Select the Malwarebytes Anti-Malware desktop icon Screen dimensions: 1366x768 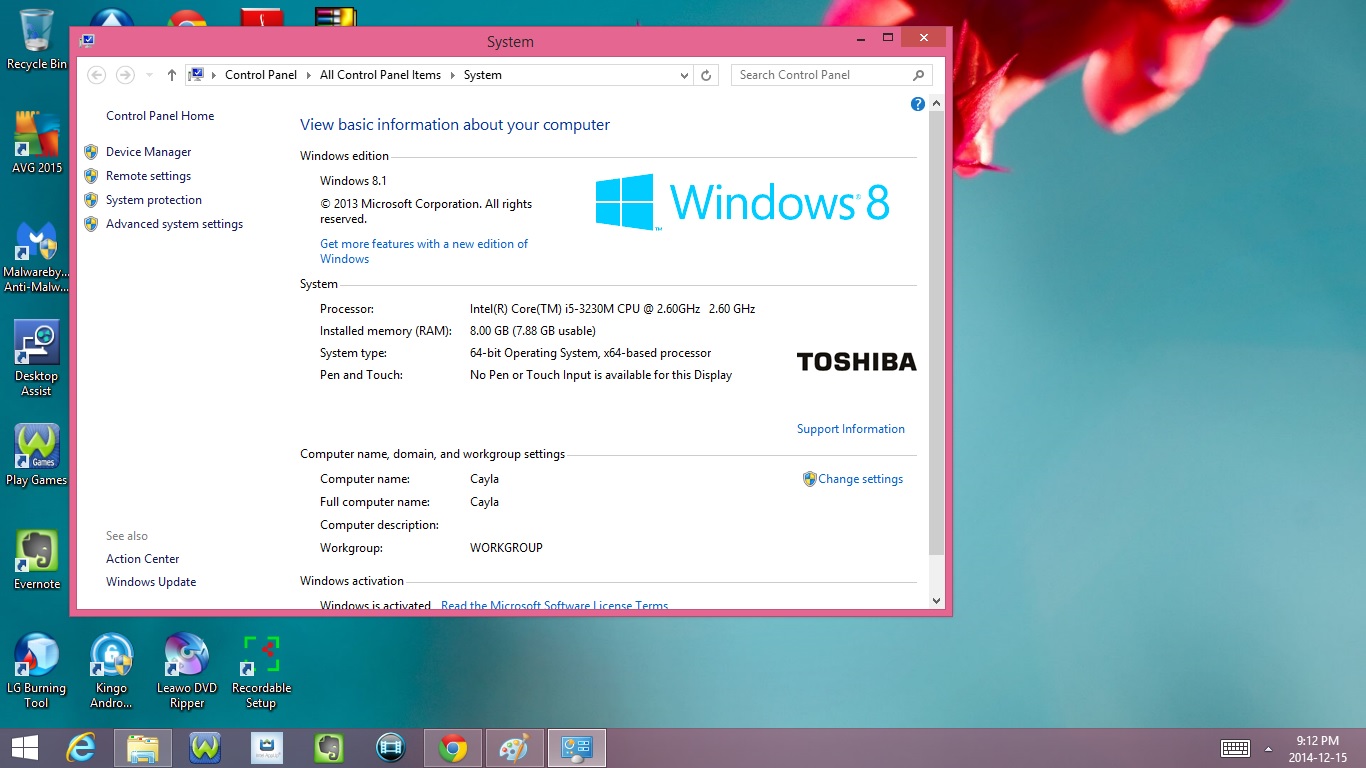(x=36, y=257)
